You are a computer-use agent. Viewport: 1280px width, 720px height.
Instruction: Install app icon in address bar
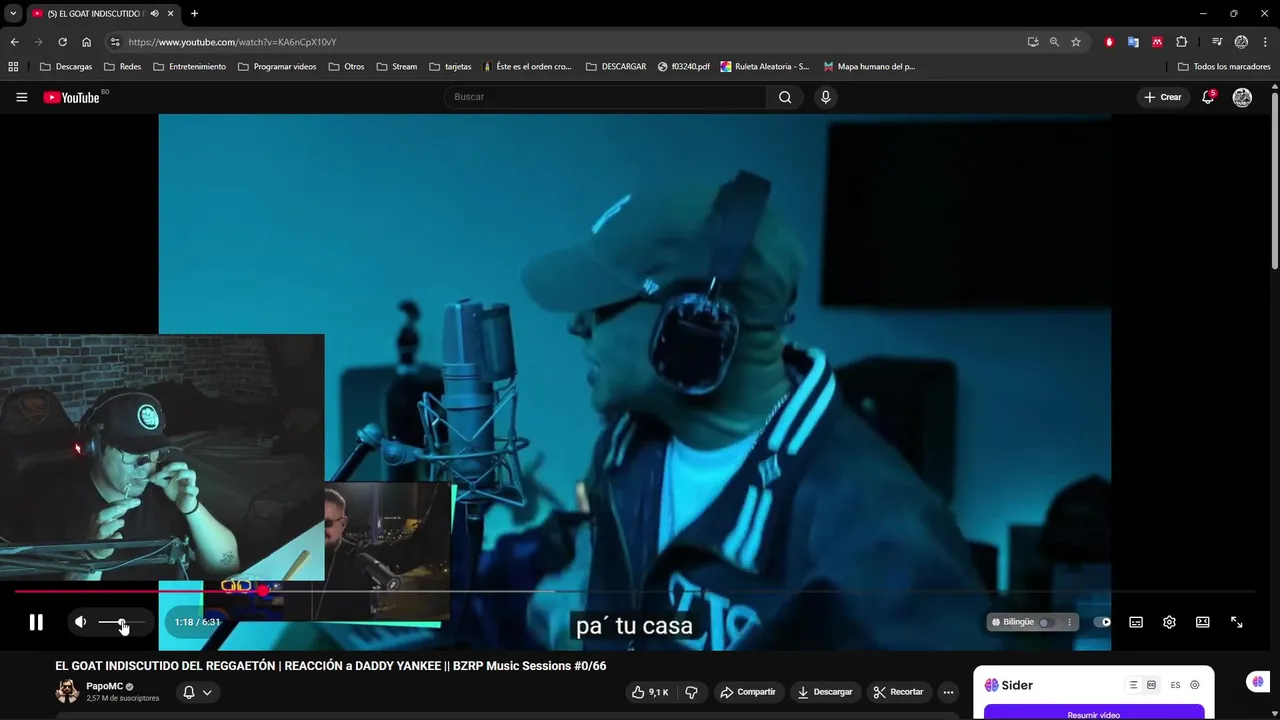[1033, 42]
